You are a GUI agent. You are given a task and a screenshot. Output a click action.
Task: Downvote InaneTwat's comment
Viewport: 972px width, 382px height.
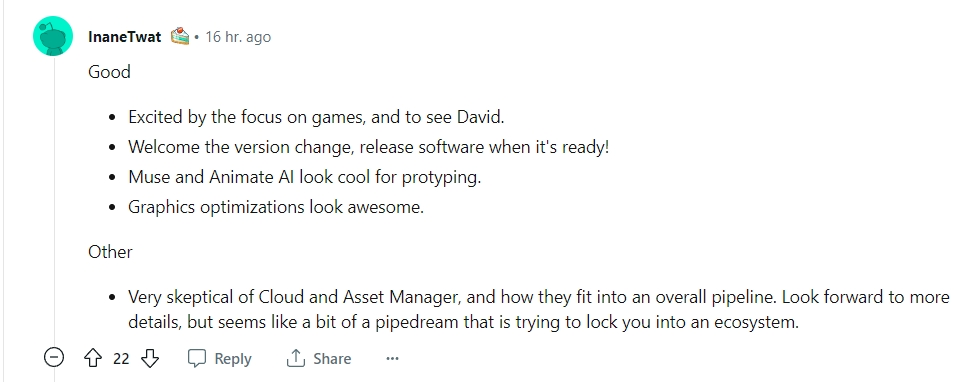(150, 358)
